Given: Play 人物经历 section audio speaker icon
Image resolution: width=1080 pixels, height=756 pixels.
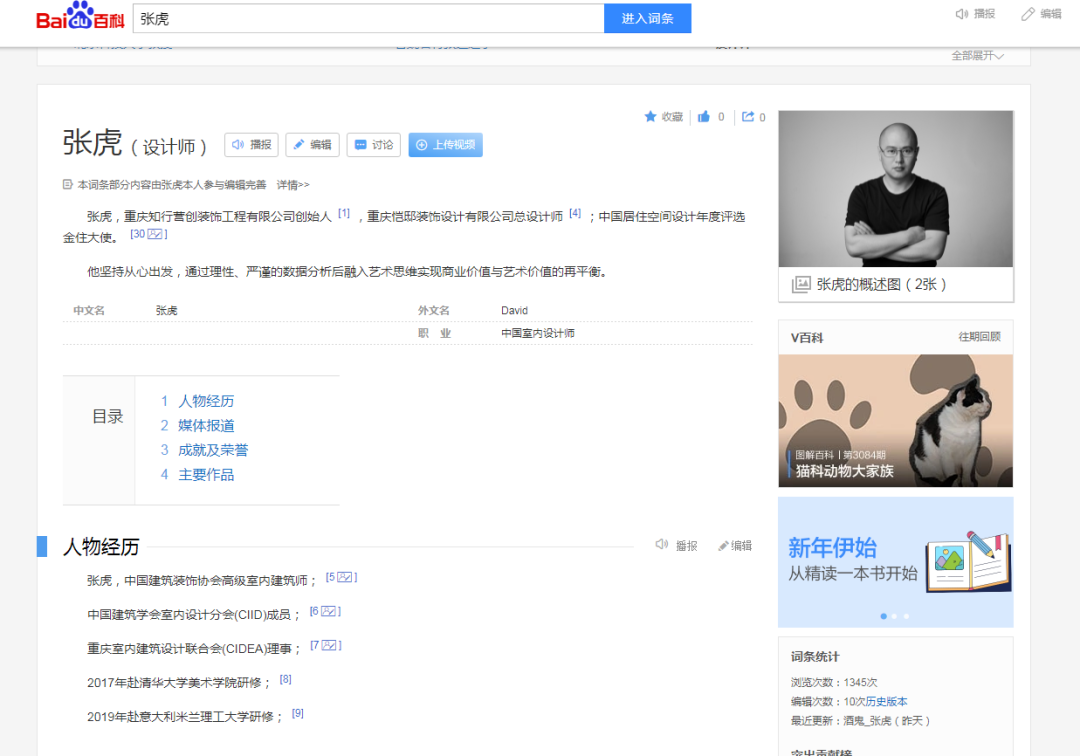Looking at the screenshot, I should [x=662, y=545].
